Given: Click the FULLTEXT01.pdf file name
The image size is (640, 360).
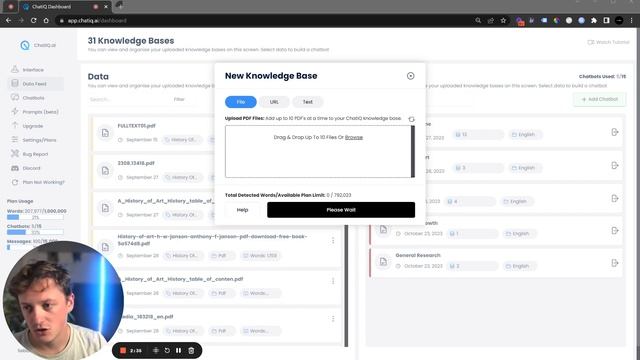Looking at the screenshot, I should click(x=136, y=126).
